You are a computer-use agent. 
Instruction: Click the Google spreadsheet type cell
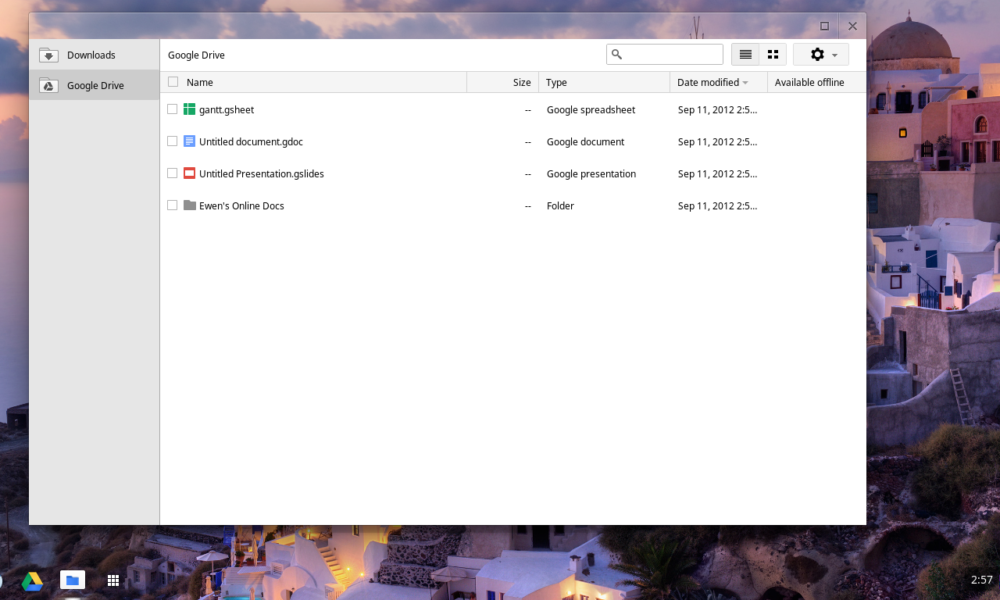coord(591,110)
